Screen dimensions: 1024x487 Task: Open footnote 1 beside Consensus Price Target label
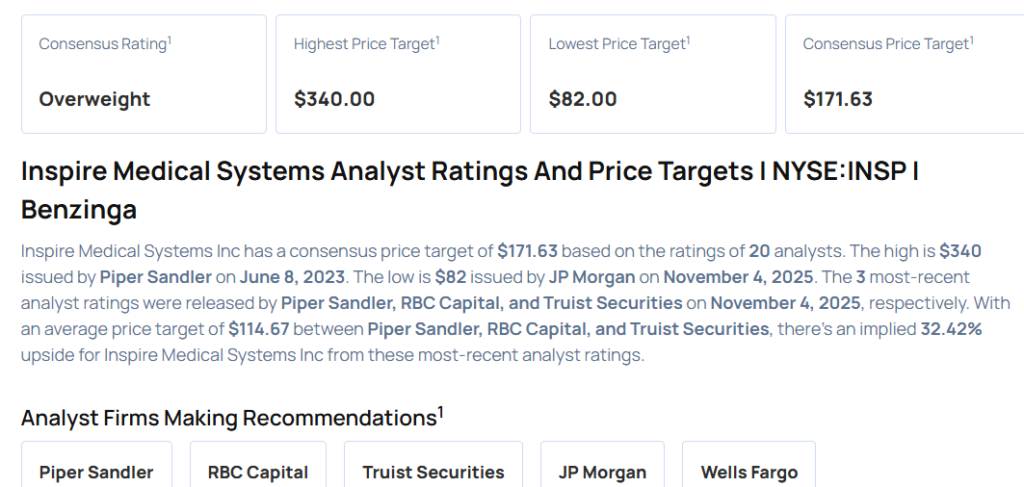(x=971, y=40)
